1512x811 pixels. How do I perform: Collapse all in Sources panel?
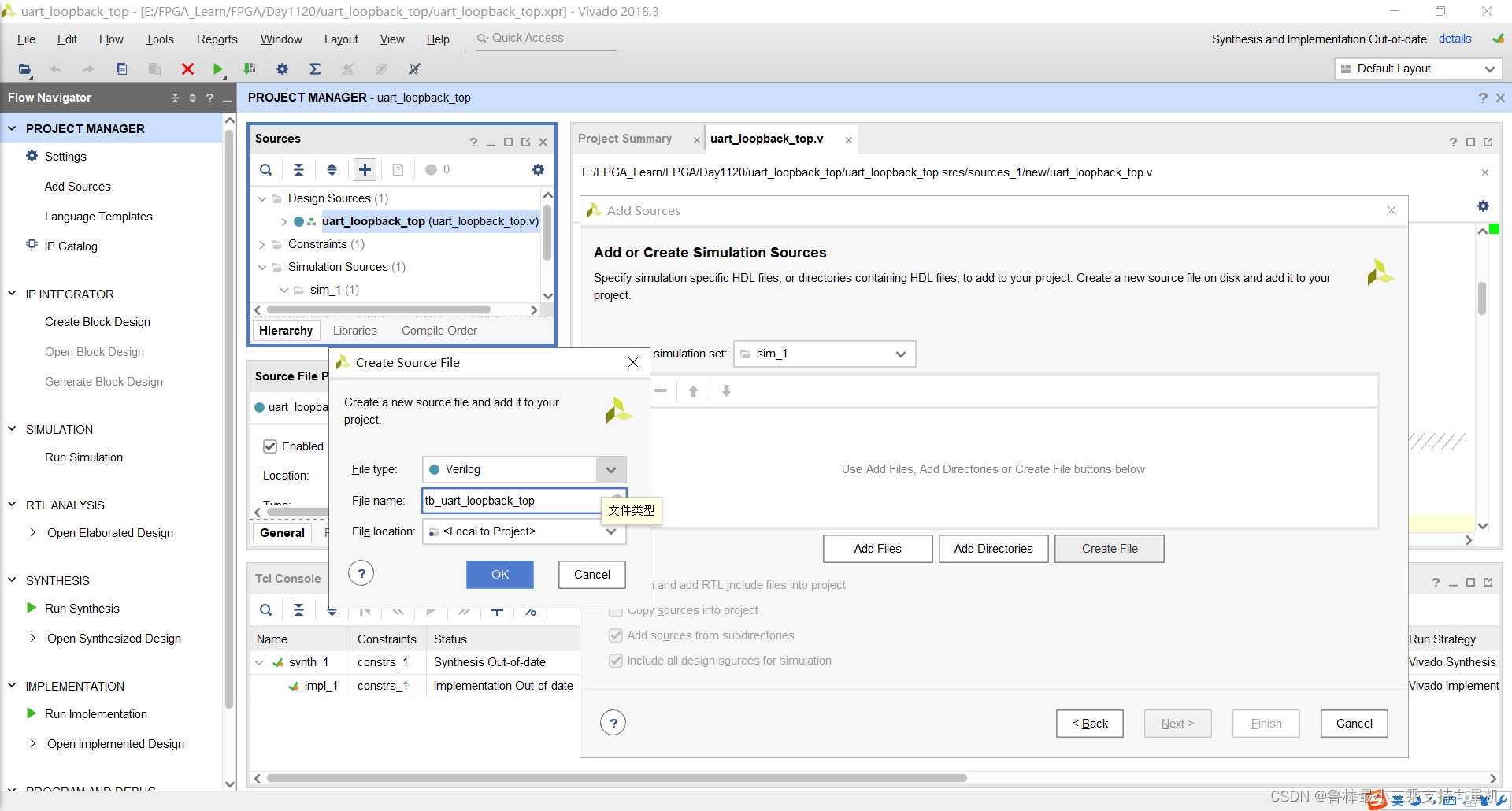(298, 169)
